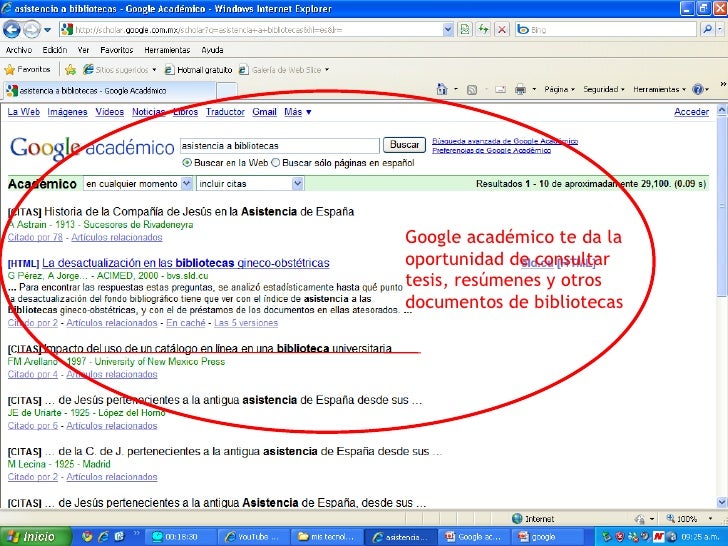Click 'Citado por 78' link
Viewport: 728px width, 546px height.
pos(35,237)
